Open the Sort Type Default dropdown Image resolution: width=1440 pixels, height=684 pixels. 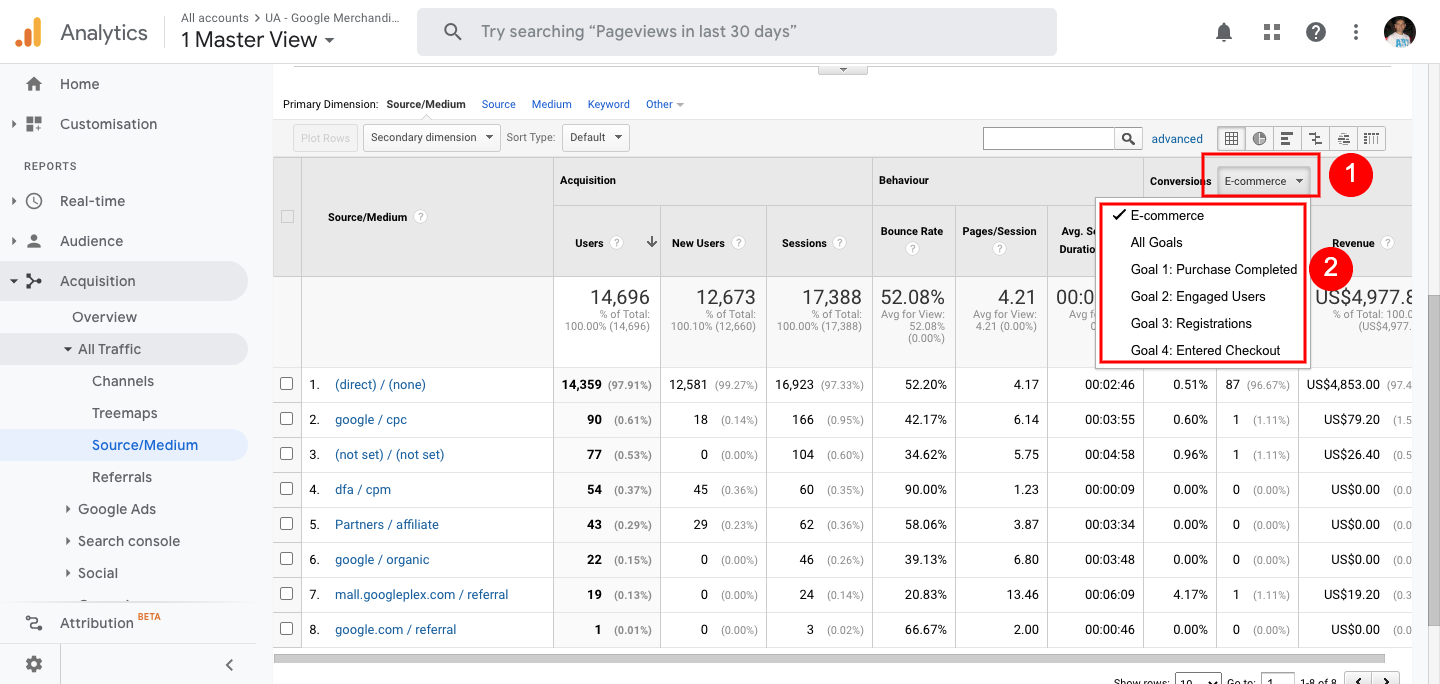(x=595, y=138)
